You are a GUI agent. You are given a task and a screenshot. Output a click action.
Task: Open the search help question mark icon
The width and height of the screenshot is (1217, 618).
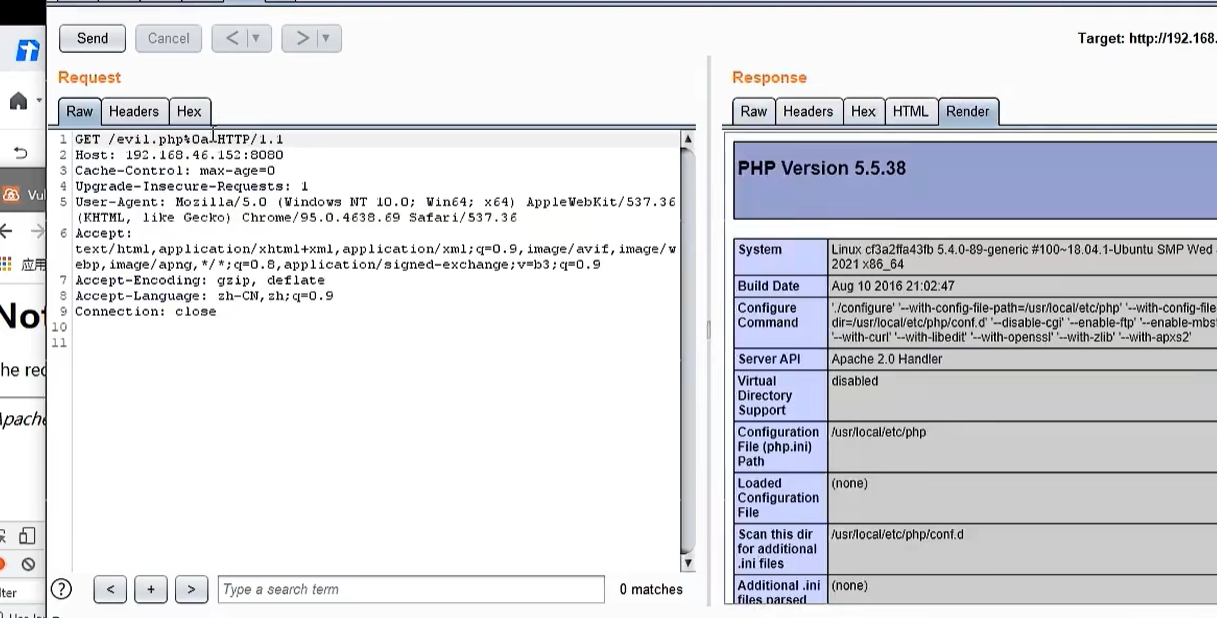(x=61, y=589)
